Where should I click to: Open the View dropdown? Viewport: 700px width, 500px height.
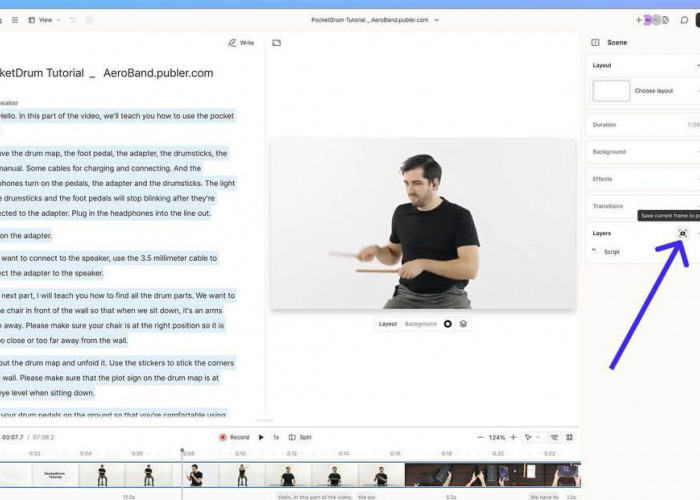click(x=44, y=20)
